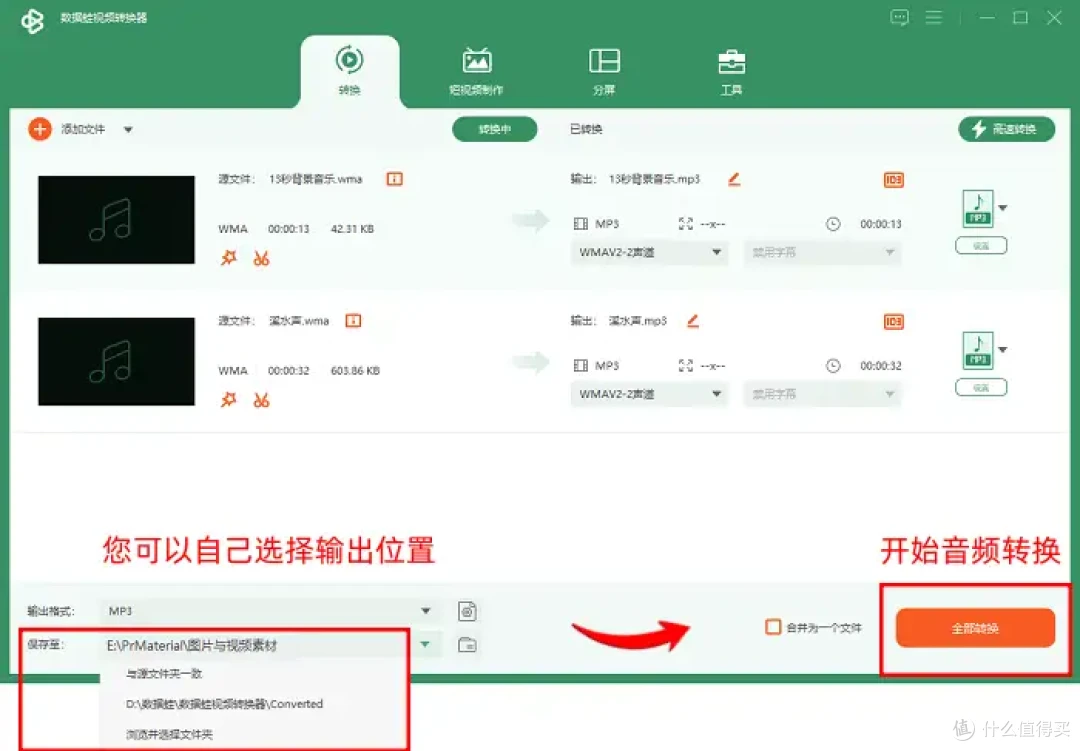The image size is (1080, 751).
Task: Open info for 溪水声.wma source file
Action: point(353,320)
